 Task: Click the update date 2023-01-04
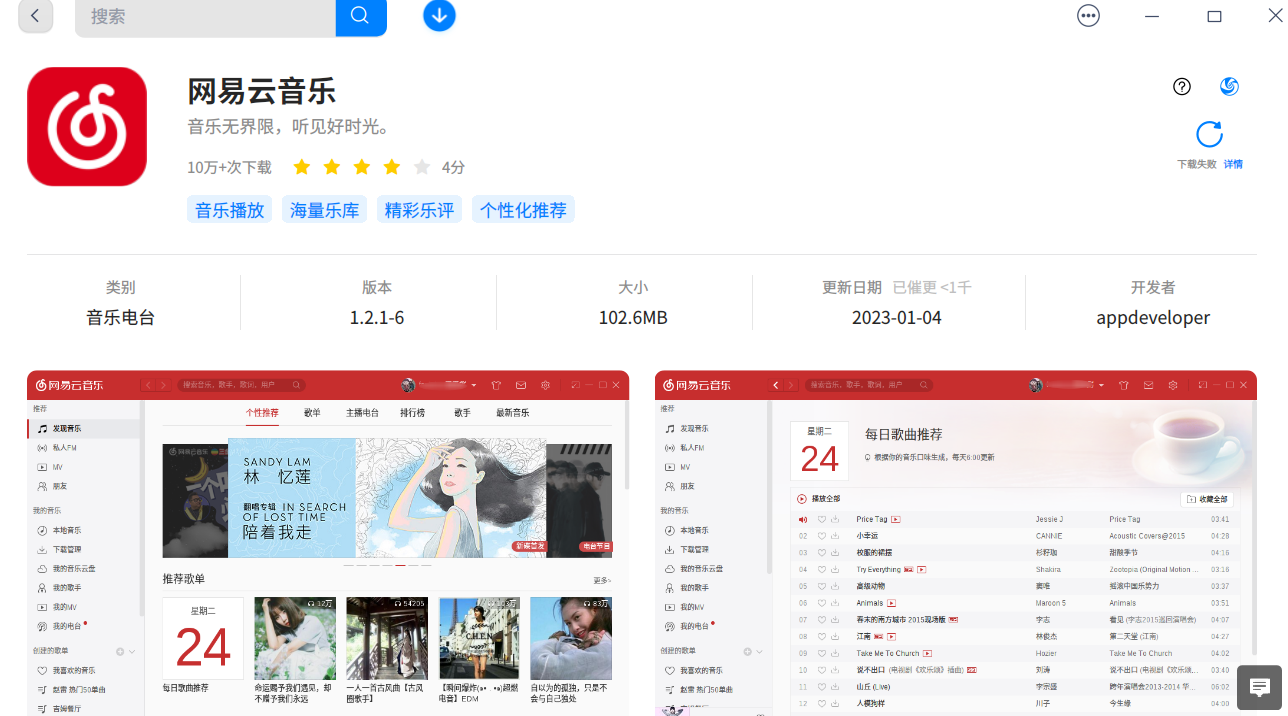tap(897, 318)
